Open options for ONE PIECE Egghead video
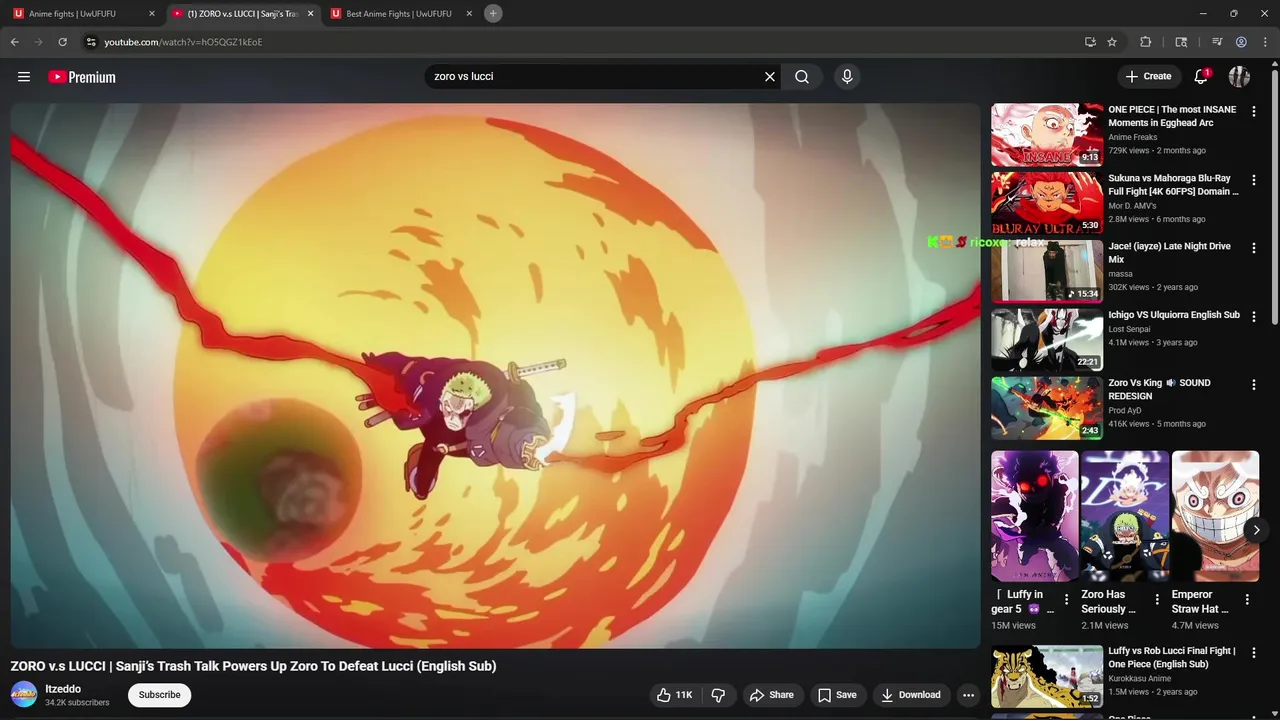This screenshot has height=720, width=1280. point(1253,112)
